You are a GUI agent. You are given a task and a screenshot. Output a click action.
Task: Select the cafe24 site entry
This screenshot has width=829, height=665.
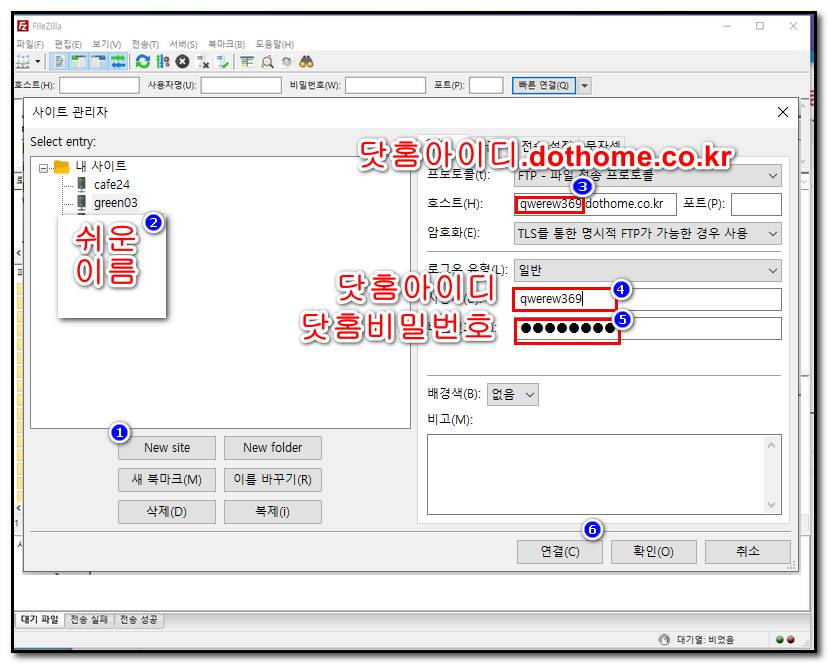pos(111,185)
